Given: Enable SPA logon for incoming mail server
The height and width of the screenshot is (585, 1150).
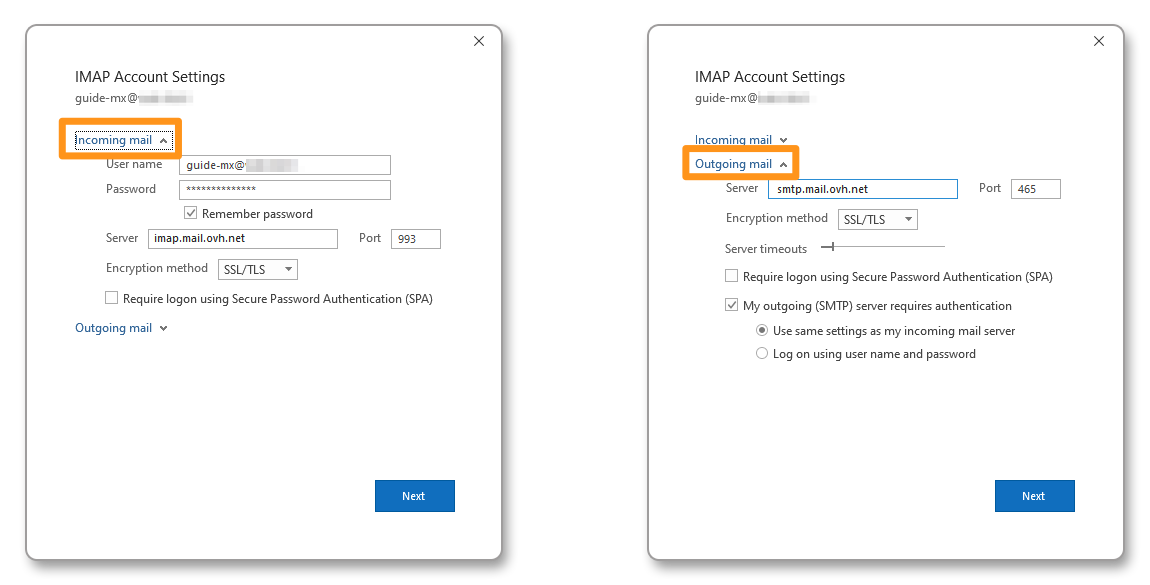Looking at the screenshot, I should [112, 298].
